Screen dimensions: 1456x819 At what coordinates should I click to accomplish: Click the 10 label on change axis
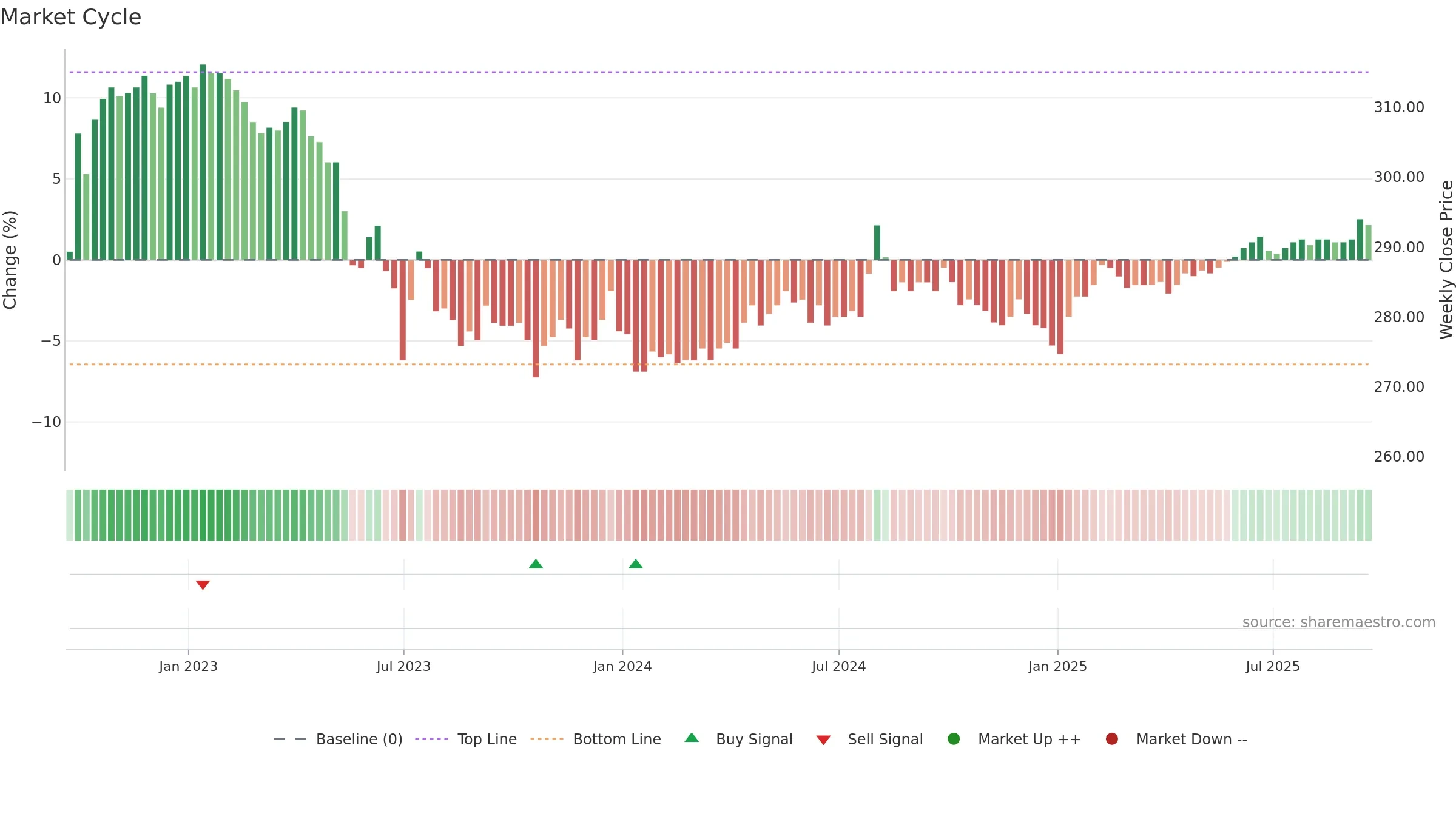52,98
